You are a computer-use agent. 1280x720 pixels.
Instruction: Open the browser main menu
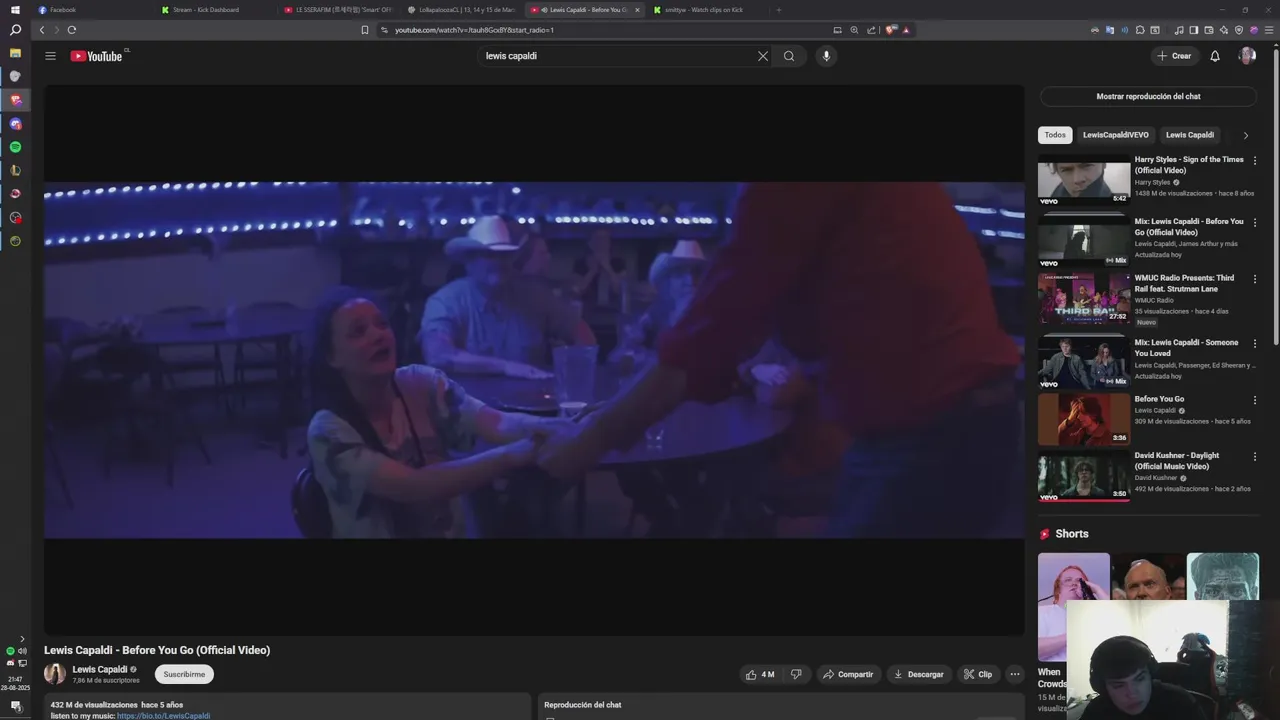(1269, 30)
